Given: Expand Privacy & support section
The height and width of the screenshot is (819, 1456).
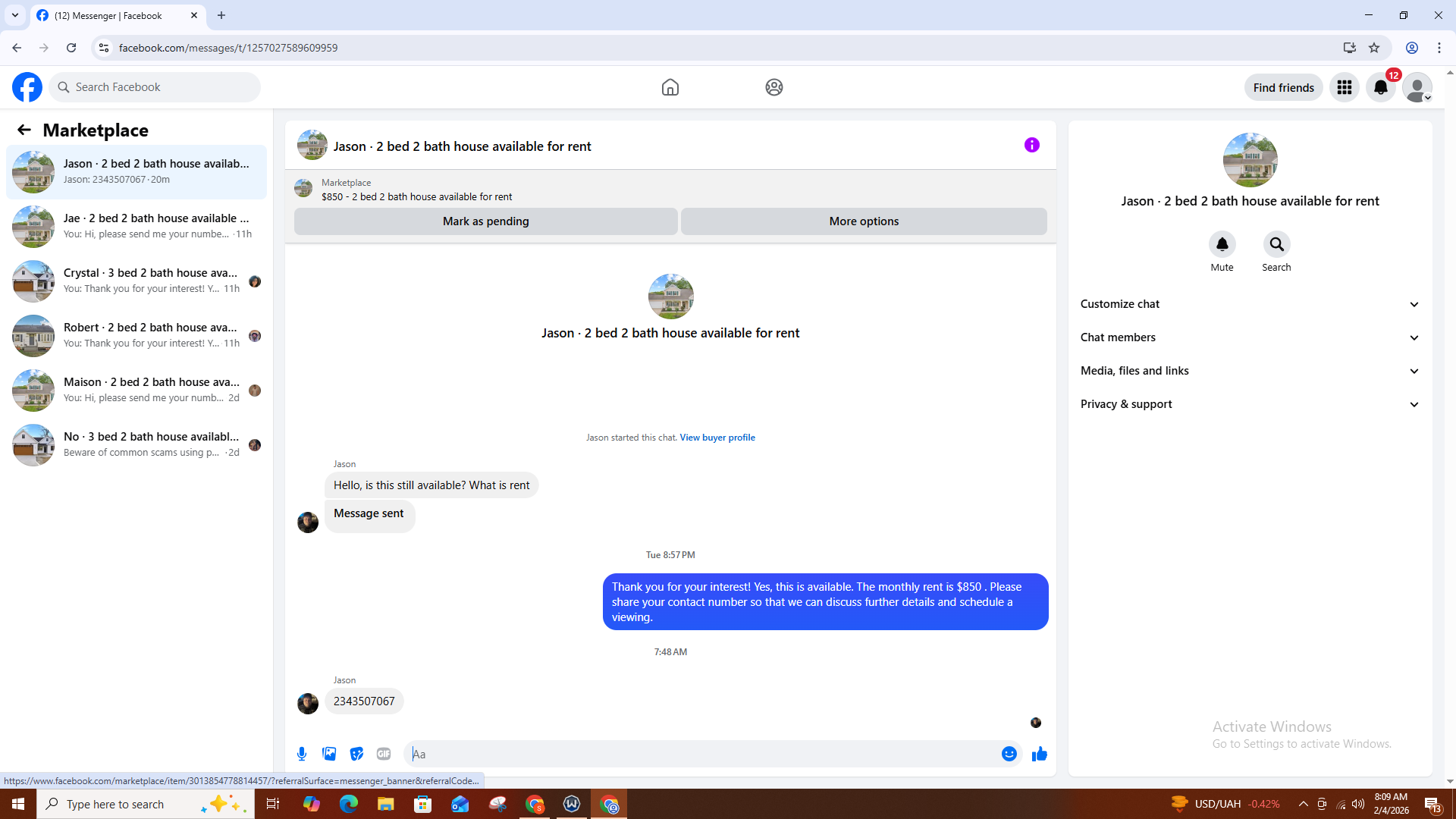Looking at the screenshot, I should [x=1250, y=404].
